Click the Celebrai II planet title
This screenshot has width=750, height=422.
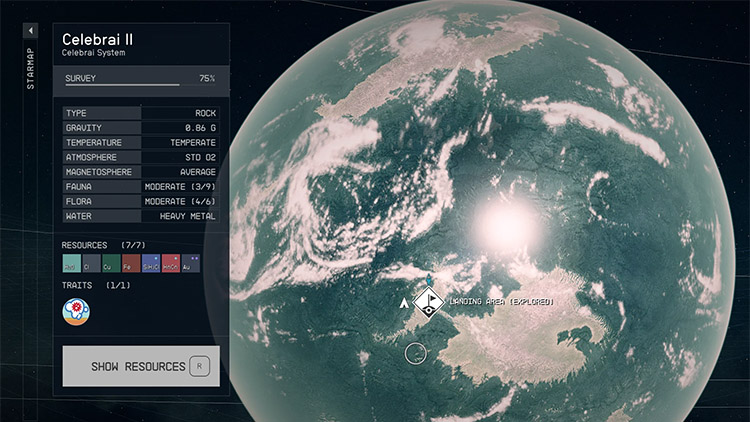click(98, 39)
